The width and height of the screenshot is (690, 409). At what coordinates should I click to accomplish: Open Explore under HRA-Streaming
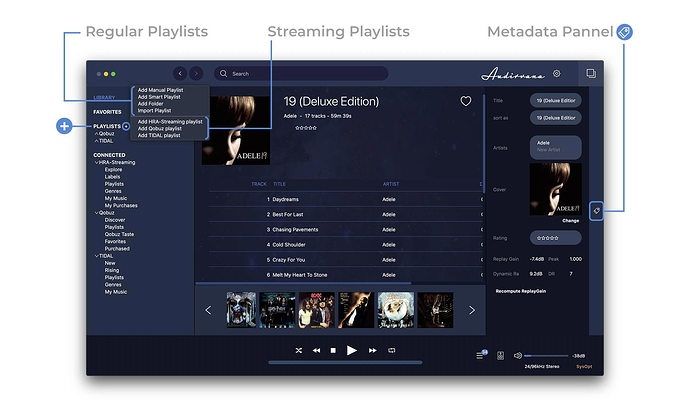point(113,169)
